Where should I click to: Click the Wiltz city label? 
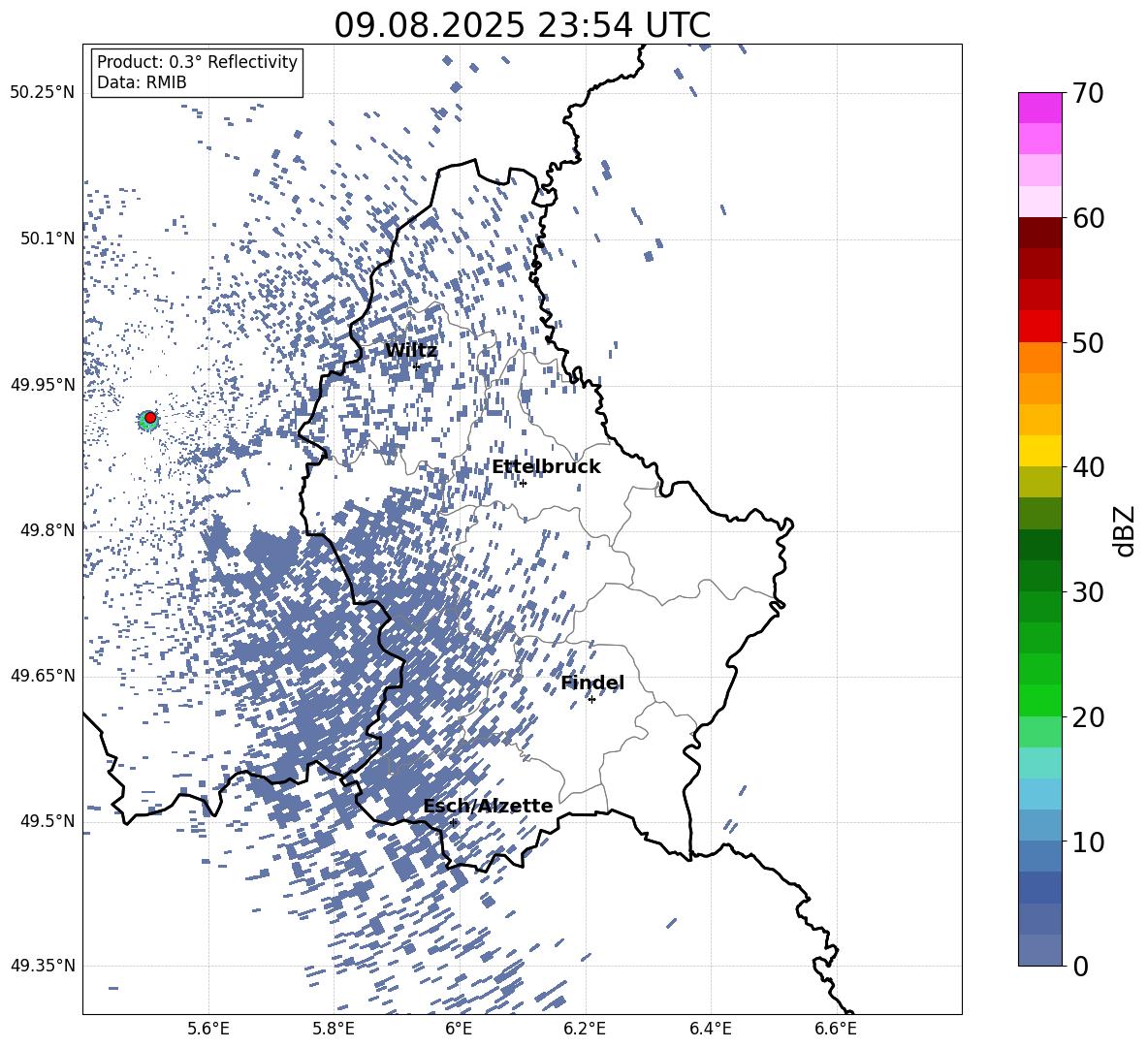click(x=411, y=350)
